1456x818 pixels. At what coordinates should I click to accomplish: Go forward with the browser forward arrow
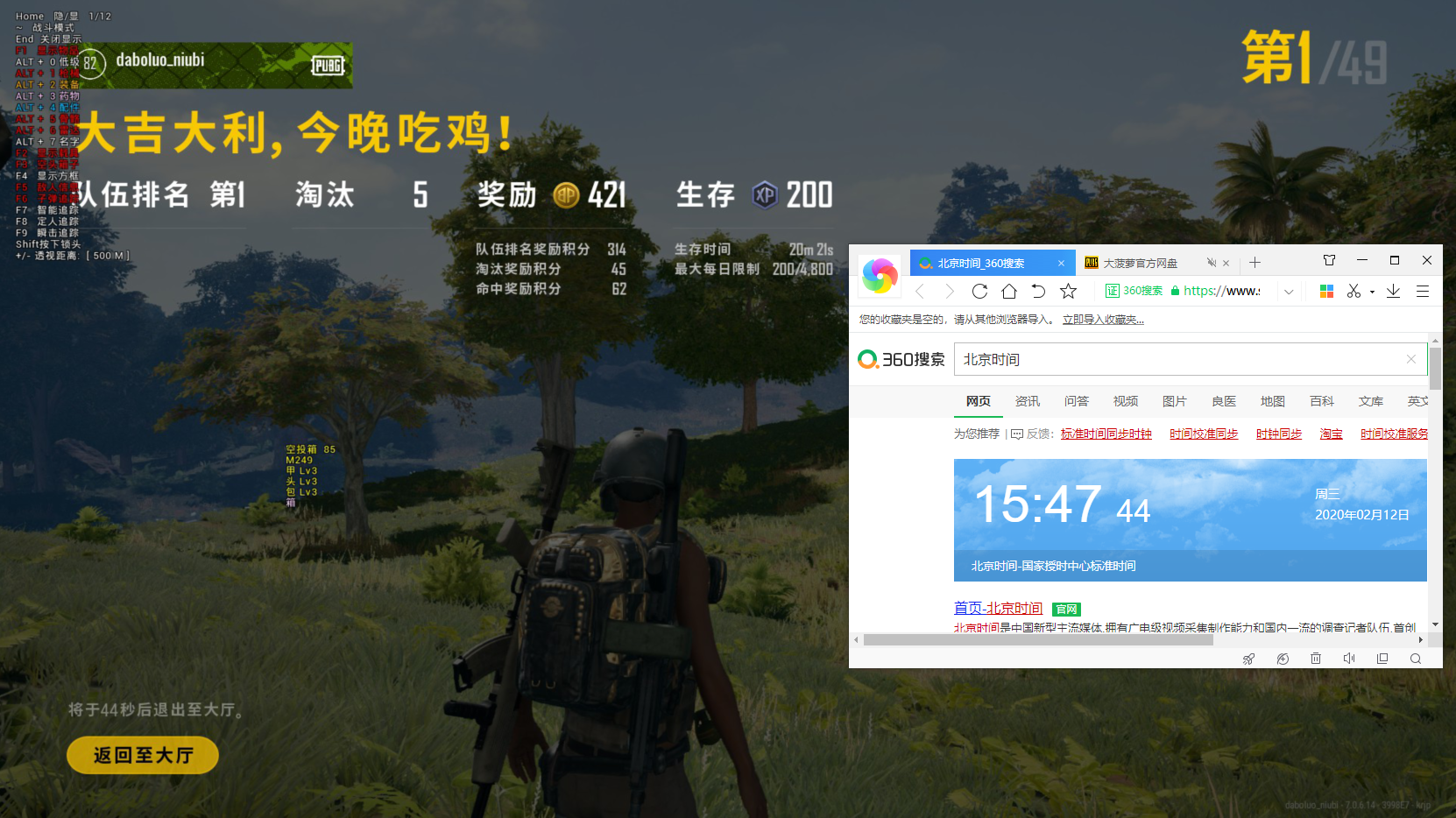[x=950, y=291]
